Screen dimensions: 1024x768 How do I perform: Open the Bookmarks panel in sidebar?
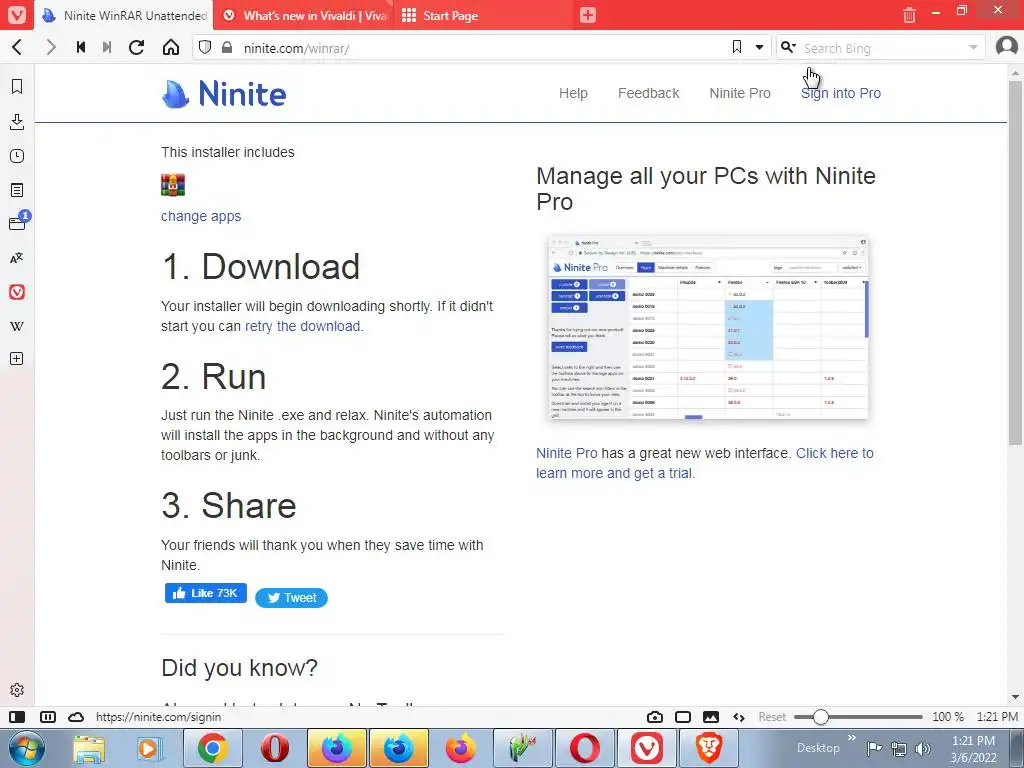click(x=17, y=86)
